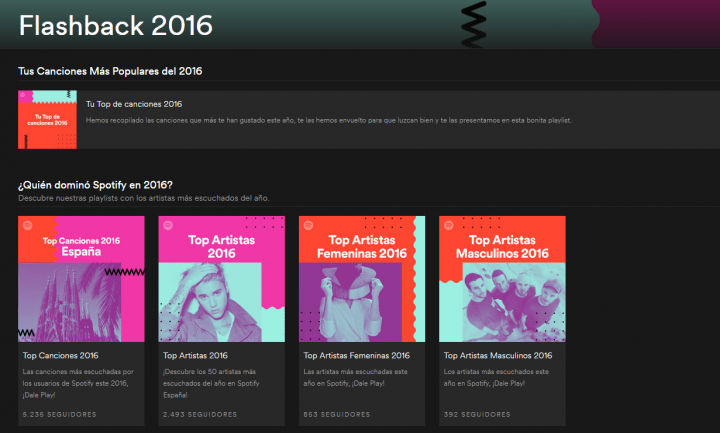Click 'Las canciones más escuchadas por' description

click(78, 383)
